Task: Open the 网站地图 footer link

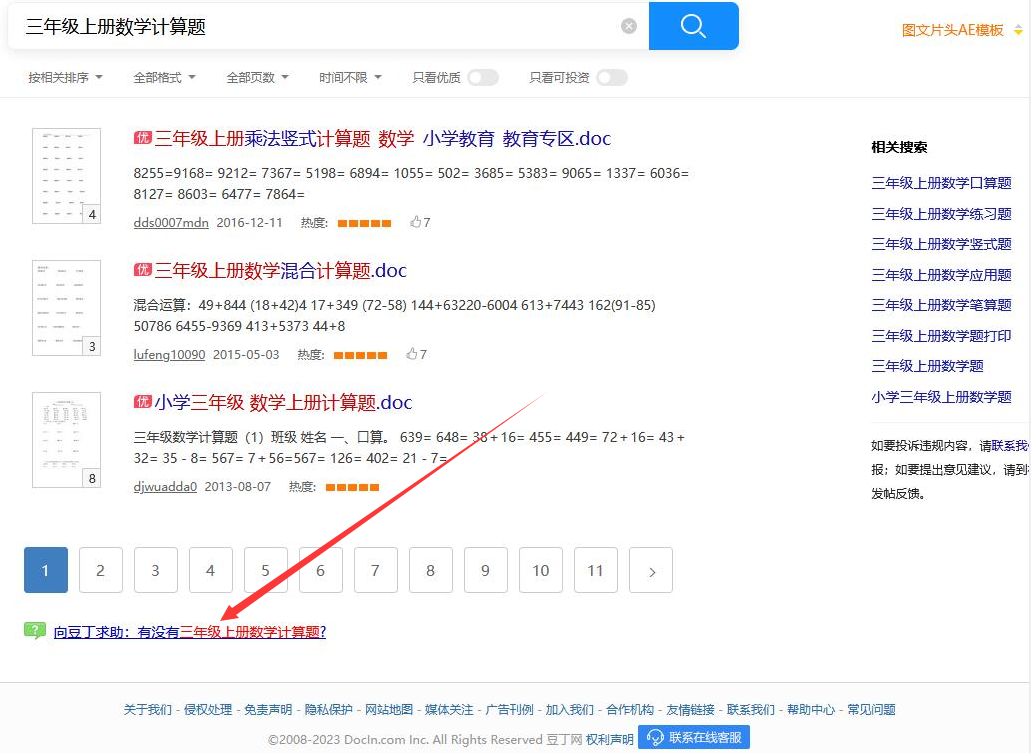Action: pyautogui.click(x=389, y=710)
